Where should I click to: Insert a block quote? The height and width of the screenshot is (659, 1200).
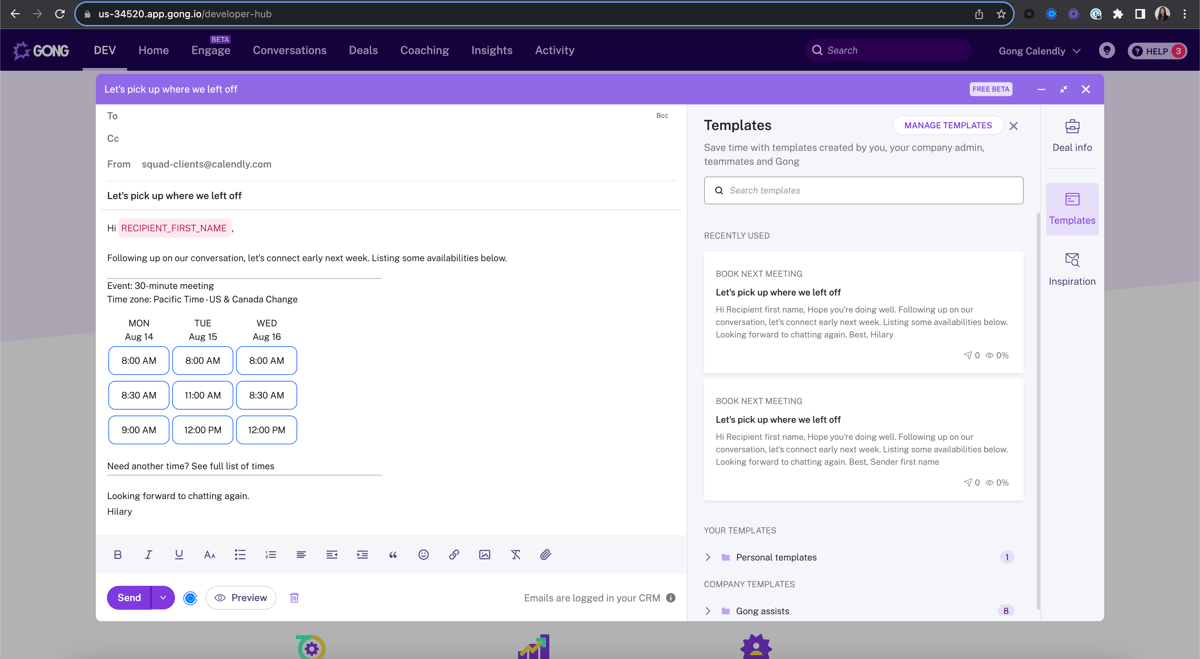coord(393,555)
